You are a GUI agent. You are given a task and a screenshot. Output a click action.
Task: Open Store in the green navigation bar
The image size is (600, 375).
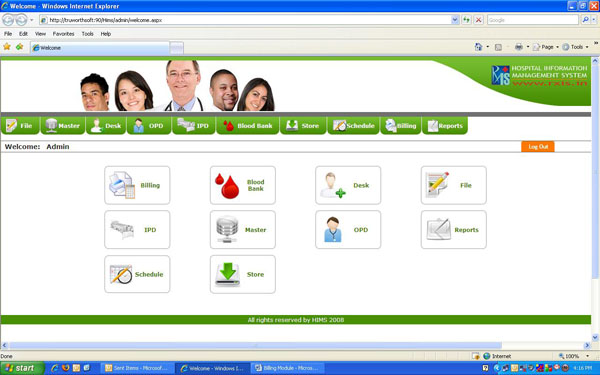303,126
